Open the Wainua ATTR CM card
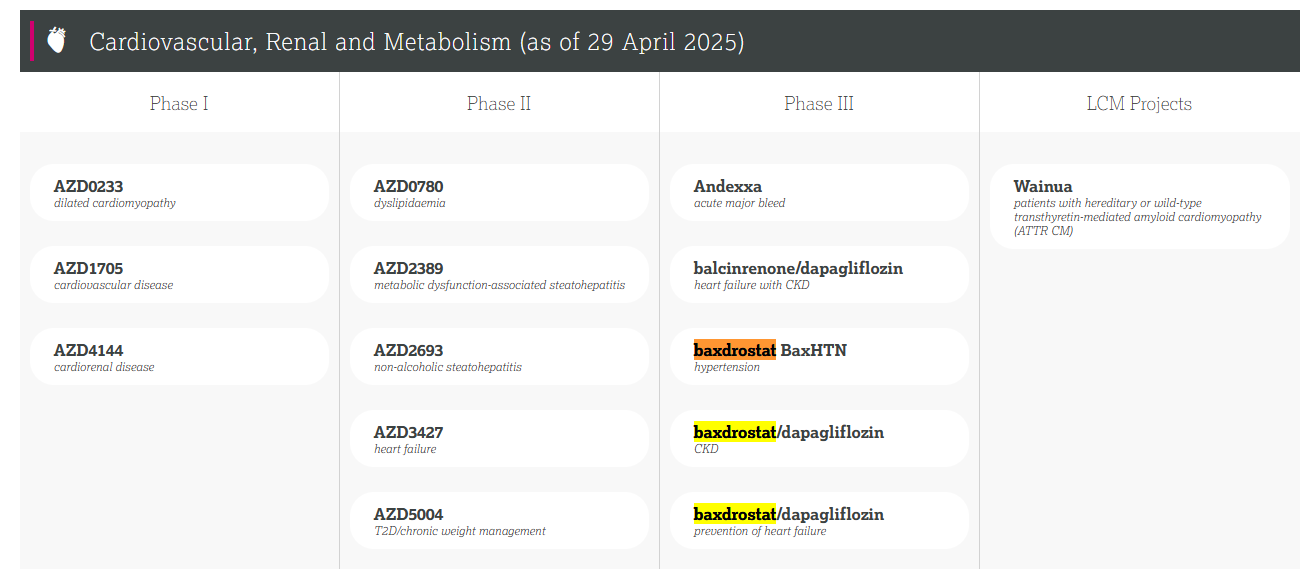The image size is (1311, 569). pos(1139,207)
